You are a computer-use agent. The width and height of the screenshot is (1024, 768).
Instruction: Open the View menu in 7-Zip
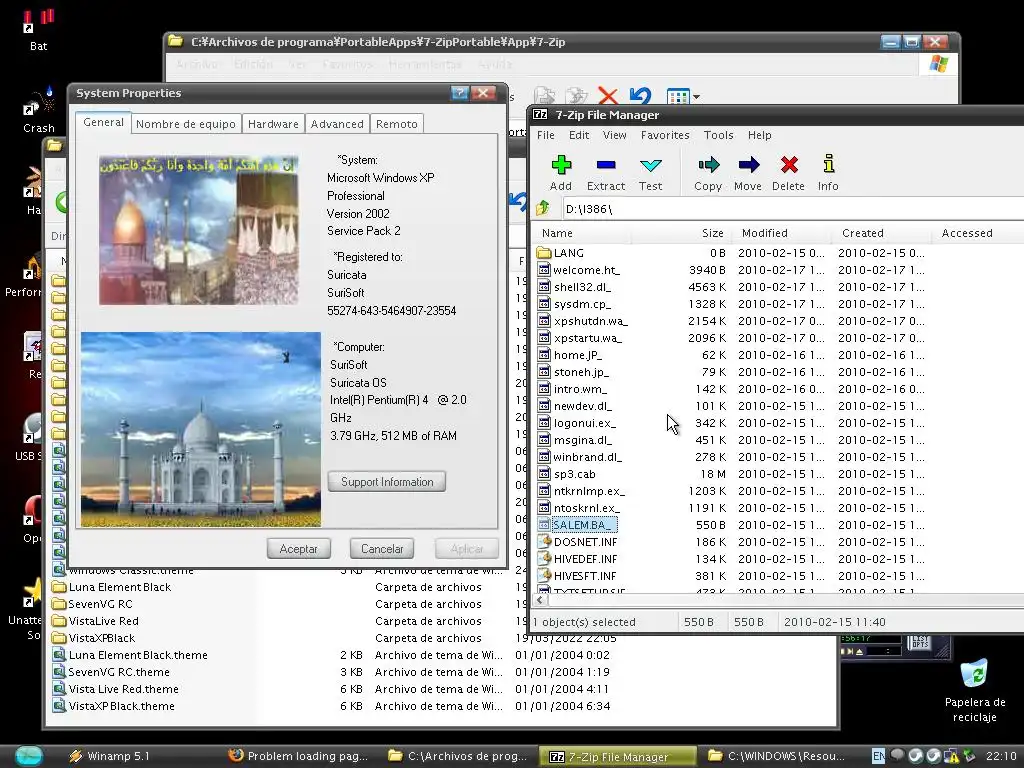point(614,135)
